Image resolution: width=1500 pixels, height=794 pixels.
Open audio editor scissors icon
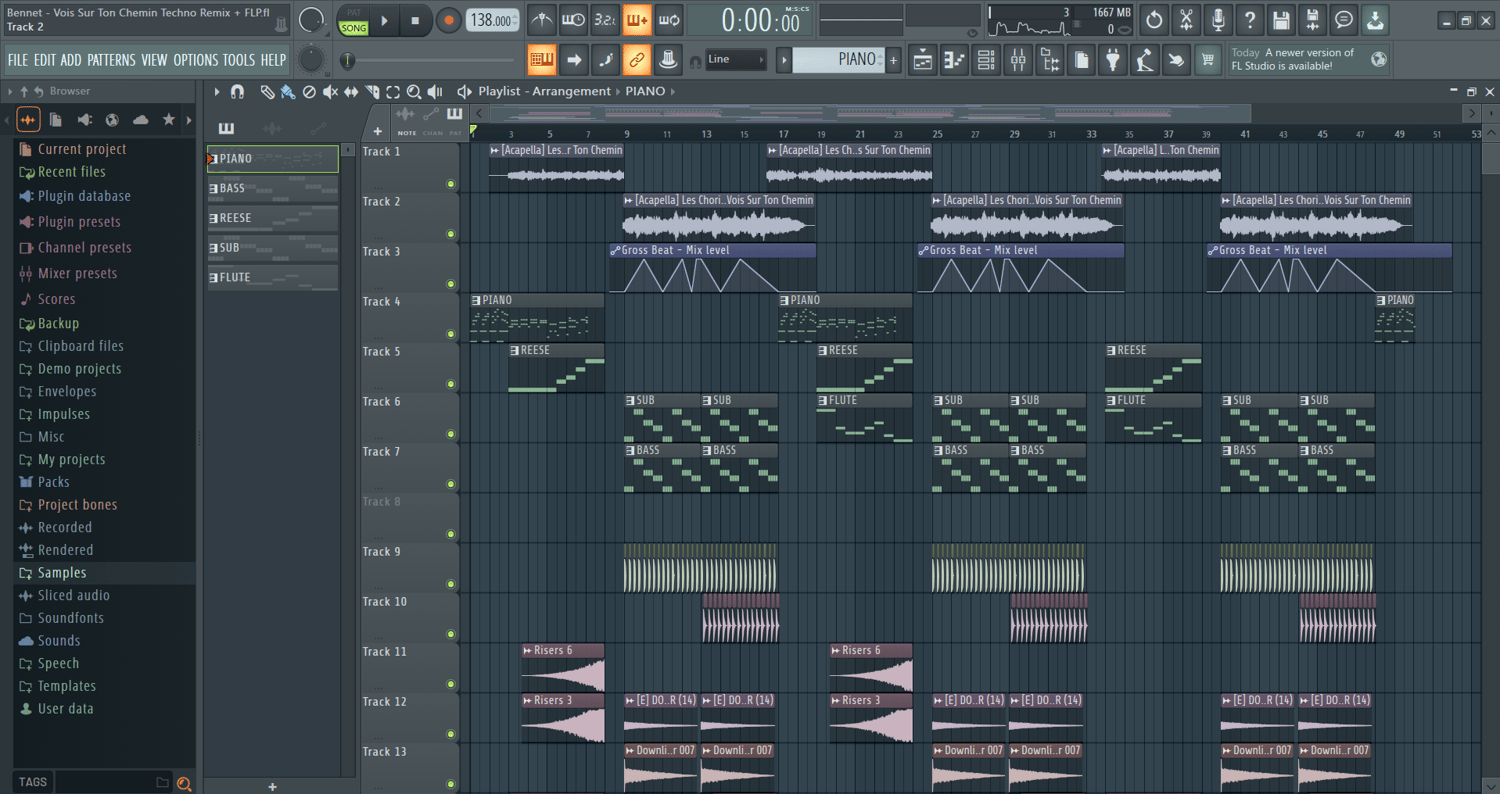(x=1186, y=19)
